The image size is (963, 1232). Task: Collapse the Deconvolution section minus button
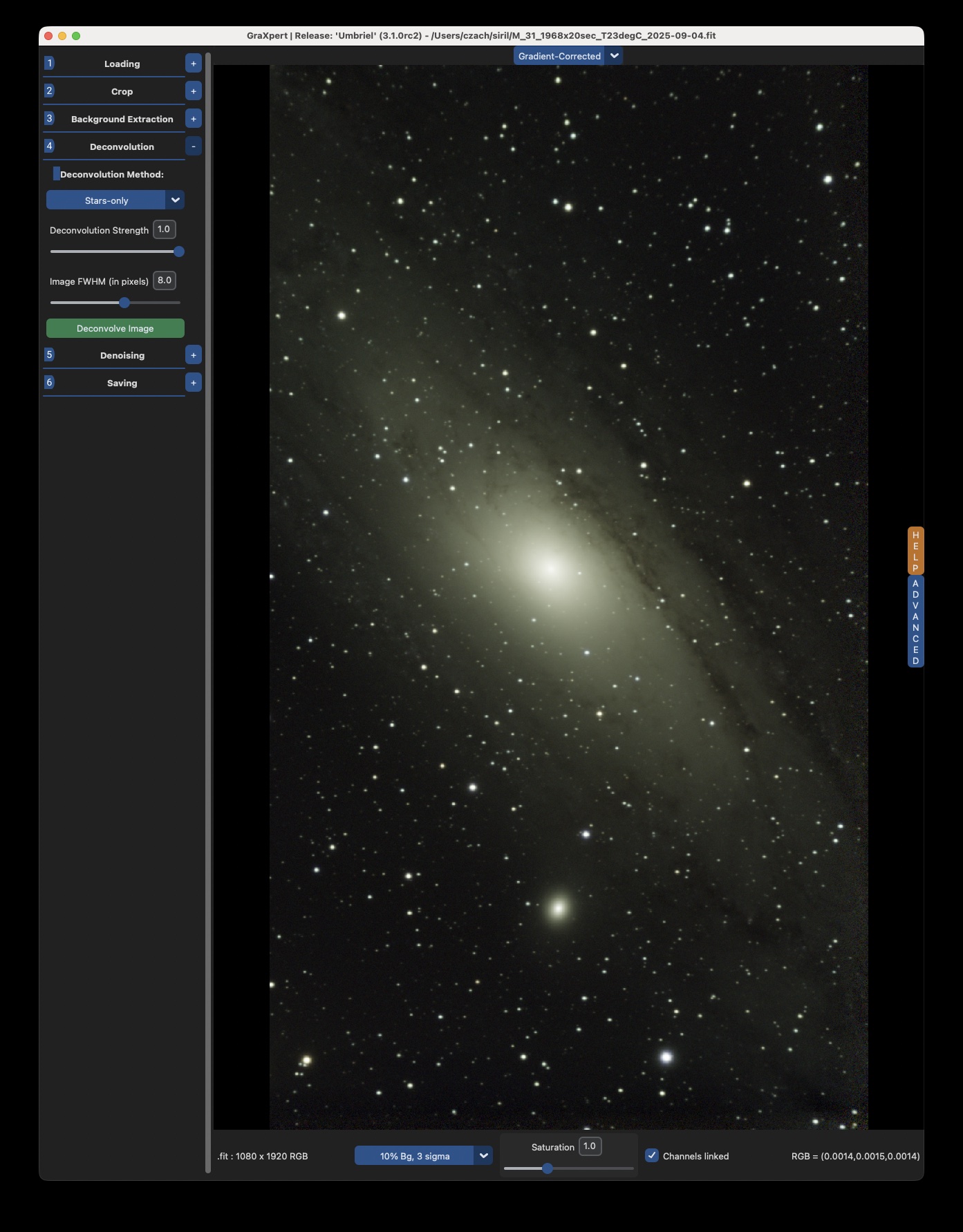(194, 146)
